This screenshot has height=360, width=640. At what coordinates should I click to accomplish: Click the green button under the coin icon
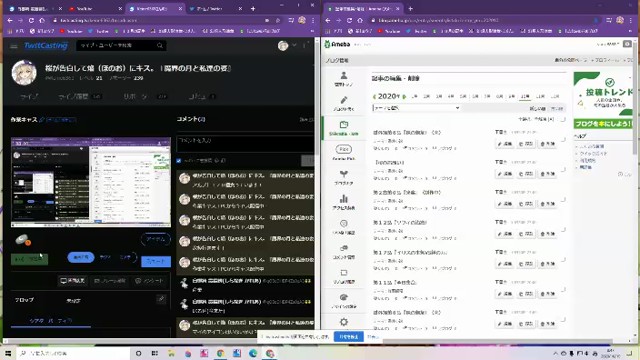(29, 259)
